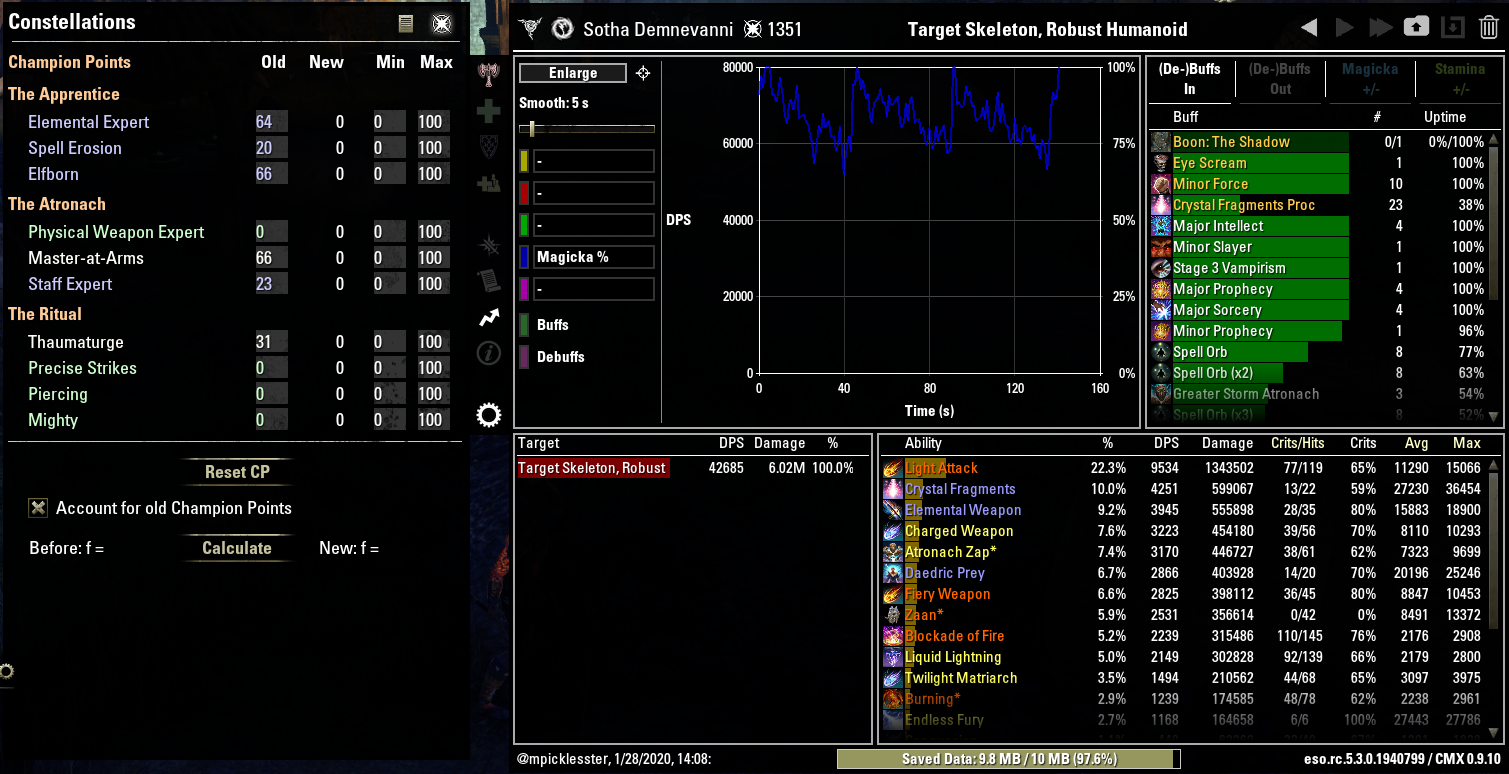
Task: Click the Uptime column header
Action: (1444, 117)
